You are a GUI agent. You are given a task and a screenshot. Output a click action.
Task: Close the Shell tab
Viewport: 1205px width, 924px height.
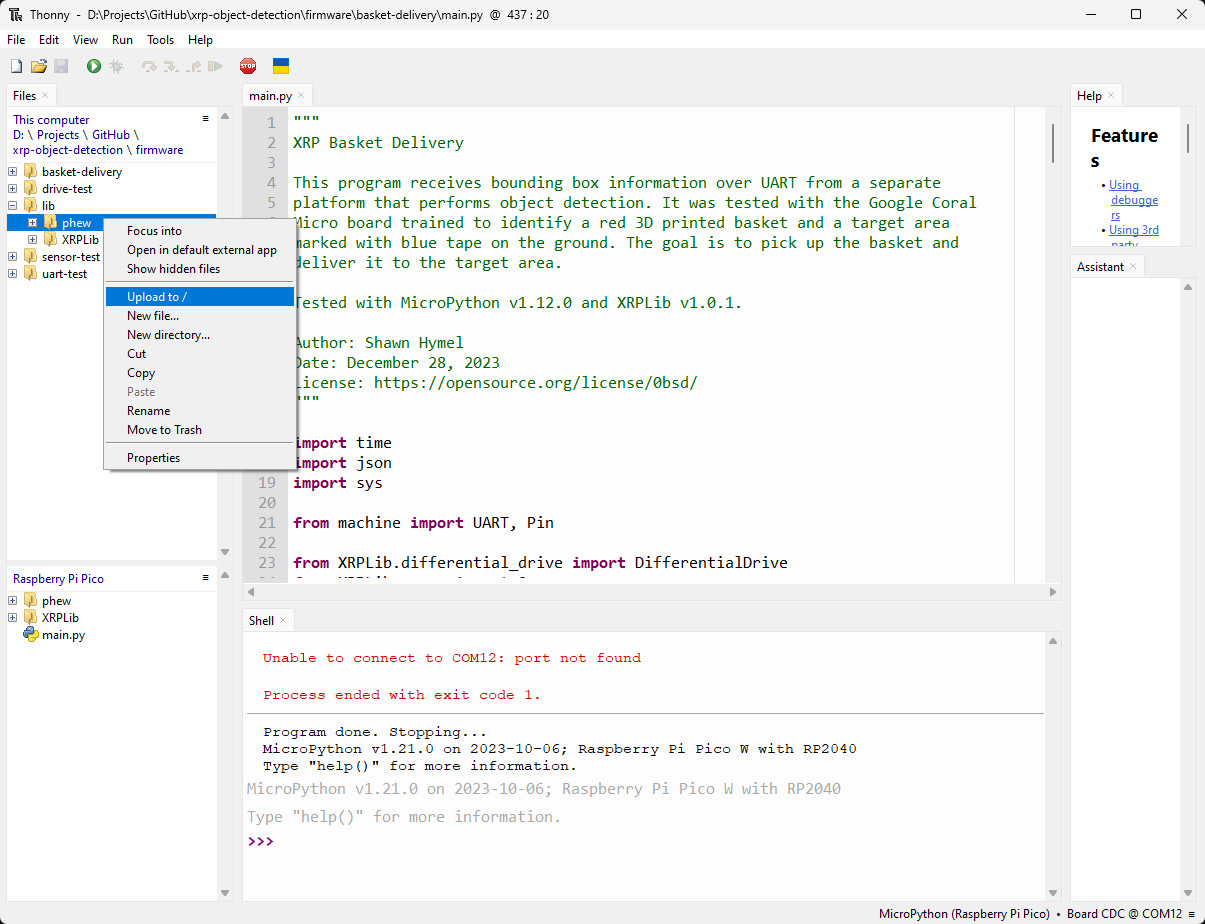point(283,621)
